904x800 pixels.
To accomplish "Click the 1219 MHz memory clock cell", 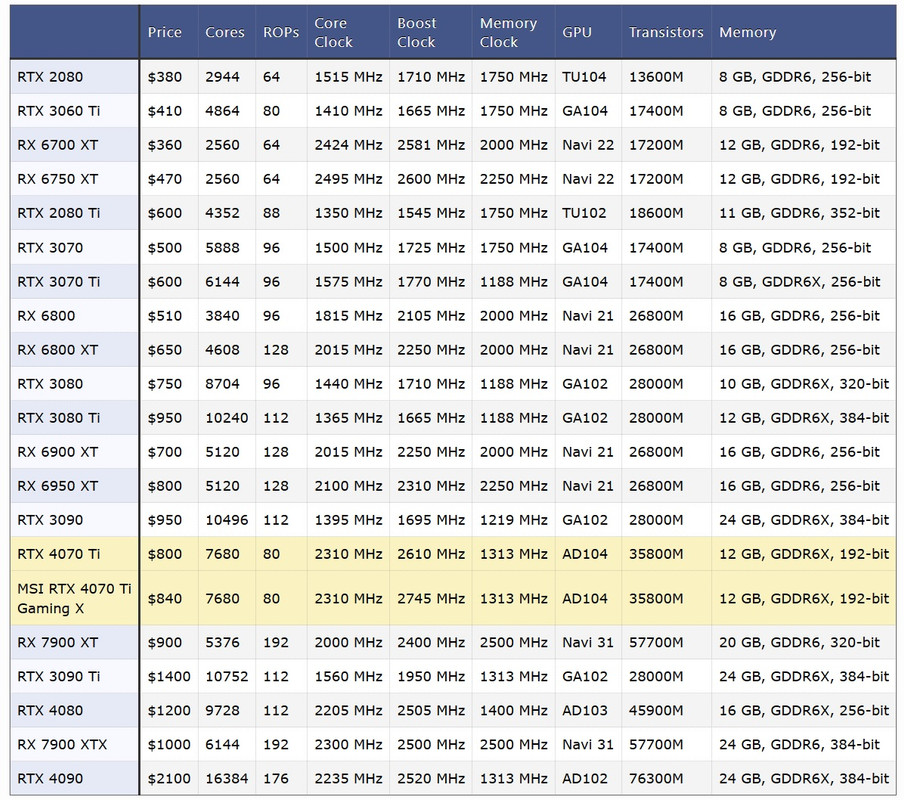I will [513, 519].
